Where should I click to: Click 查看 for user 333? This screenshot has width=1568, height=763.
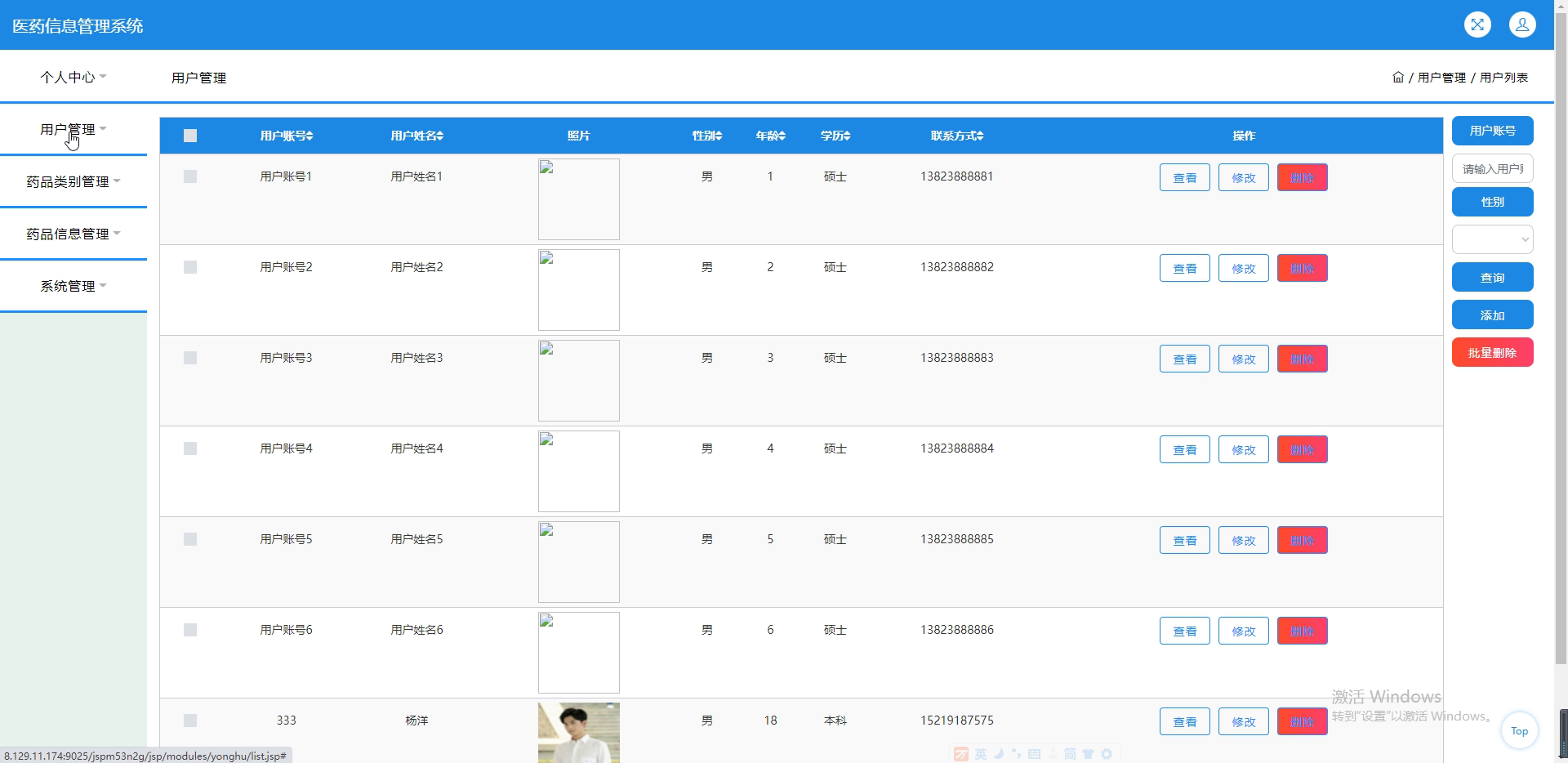click(1185, 721)
